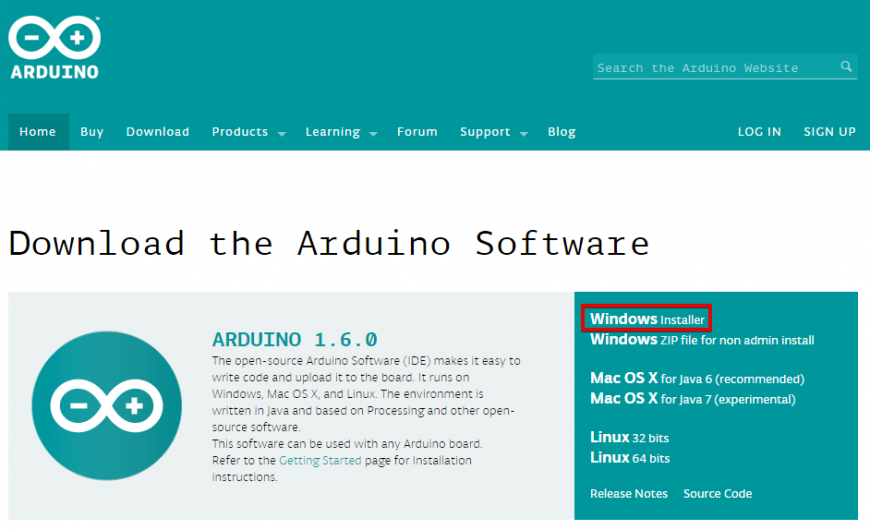Open the Download menu item

[x=157, y=132]
